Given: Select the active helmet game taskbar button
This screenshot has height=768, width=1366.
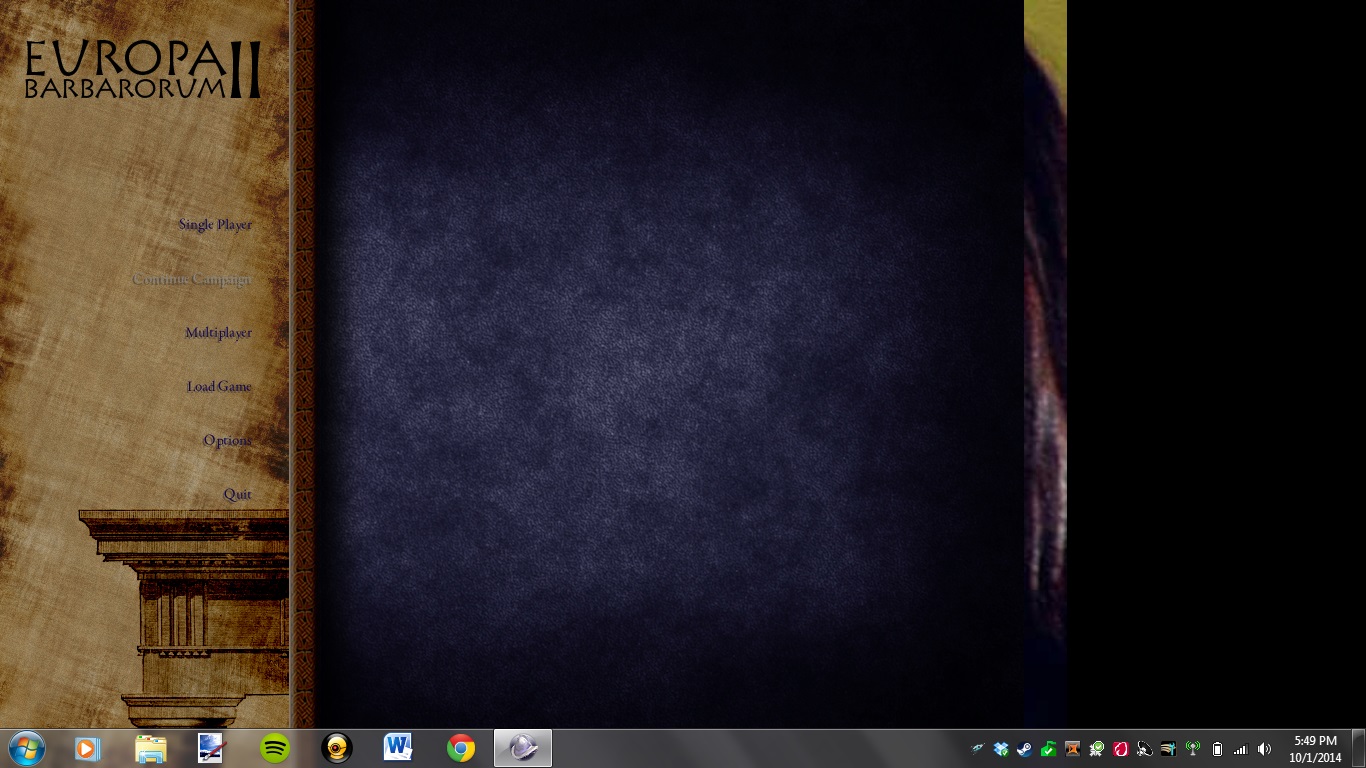Looking at the screenshot, I should [x=523, y=748].
